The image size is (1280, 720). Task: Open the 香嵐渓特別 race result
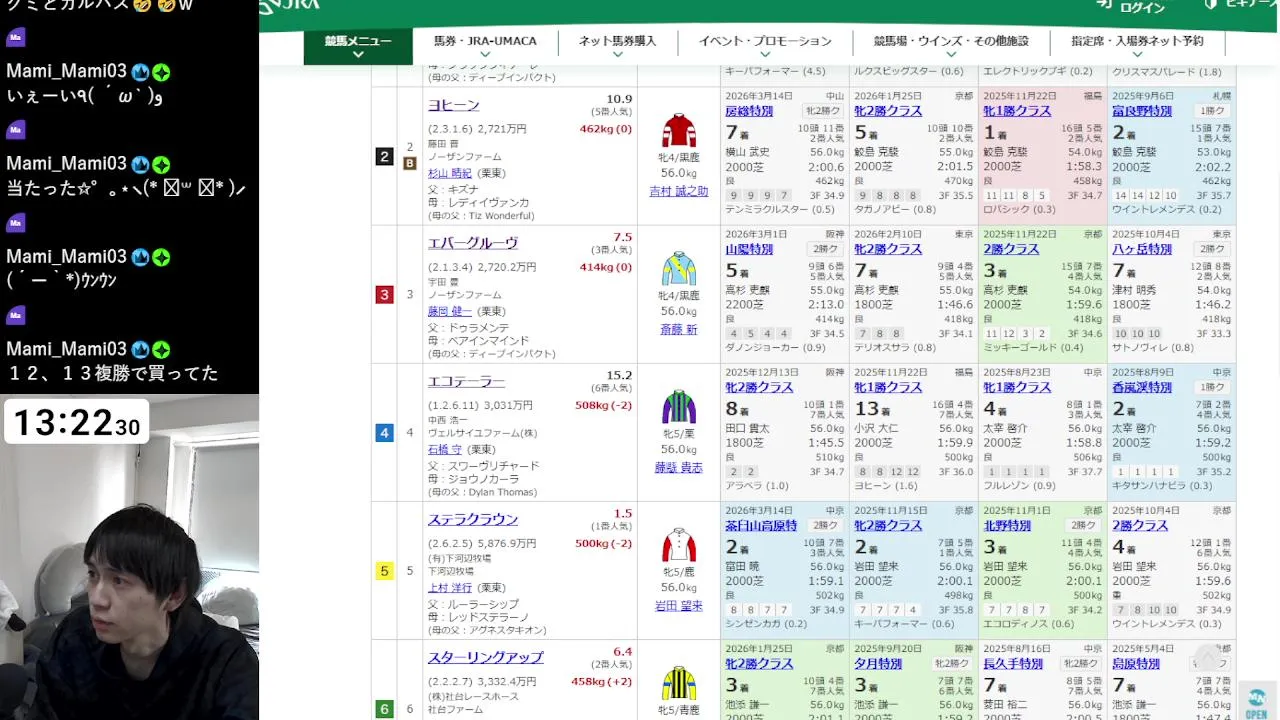pos(1142,387)
